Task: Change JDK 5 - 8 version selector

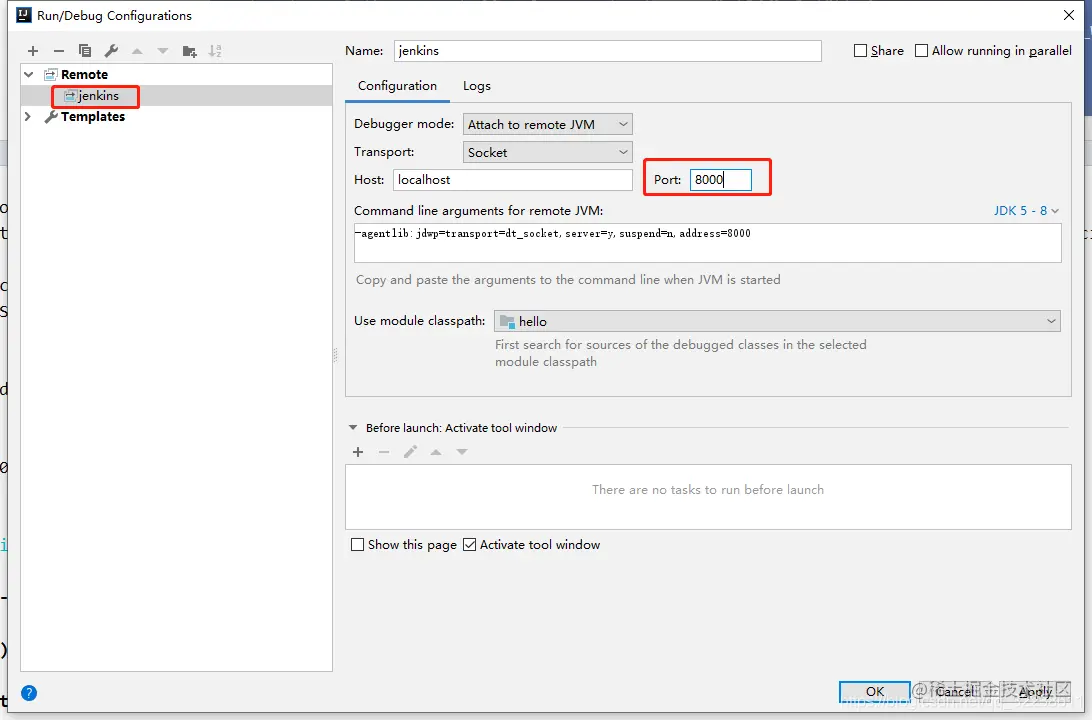Action: pos(1026,210)
